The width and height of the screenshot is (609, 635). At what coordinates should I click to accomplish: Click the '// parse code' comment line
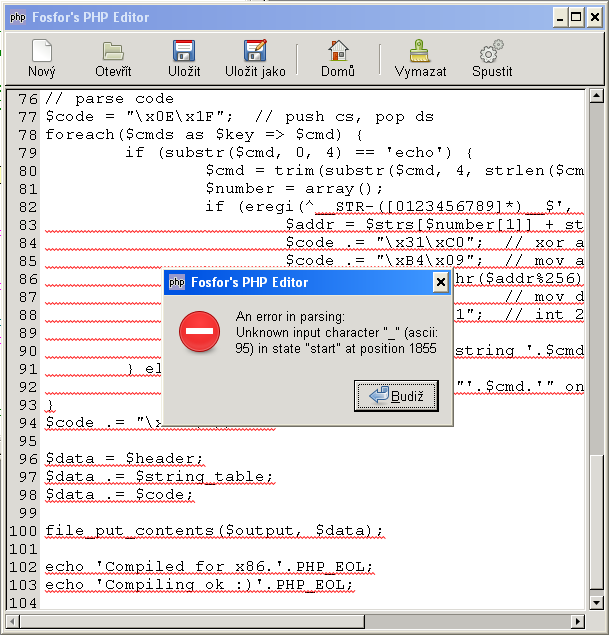tap(109, 99)
